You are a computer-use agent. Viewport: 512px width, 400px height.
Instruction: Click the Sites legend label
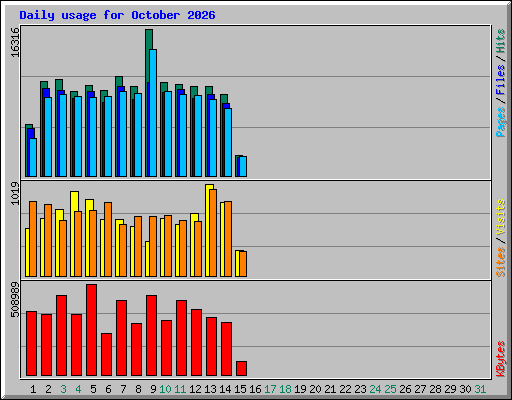500,262
